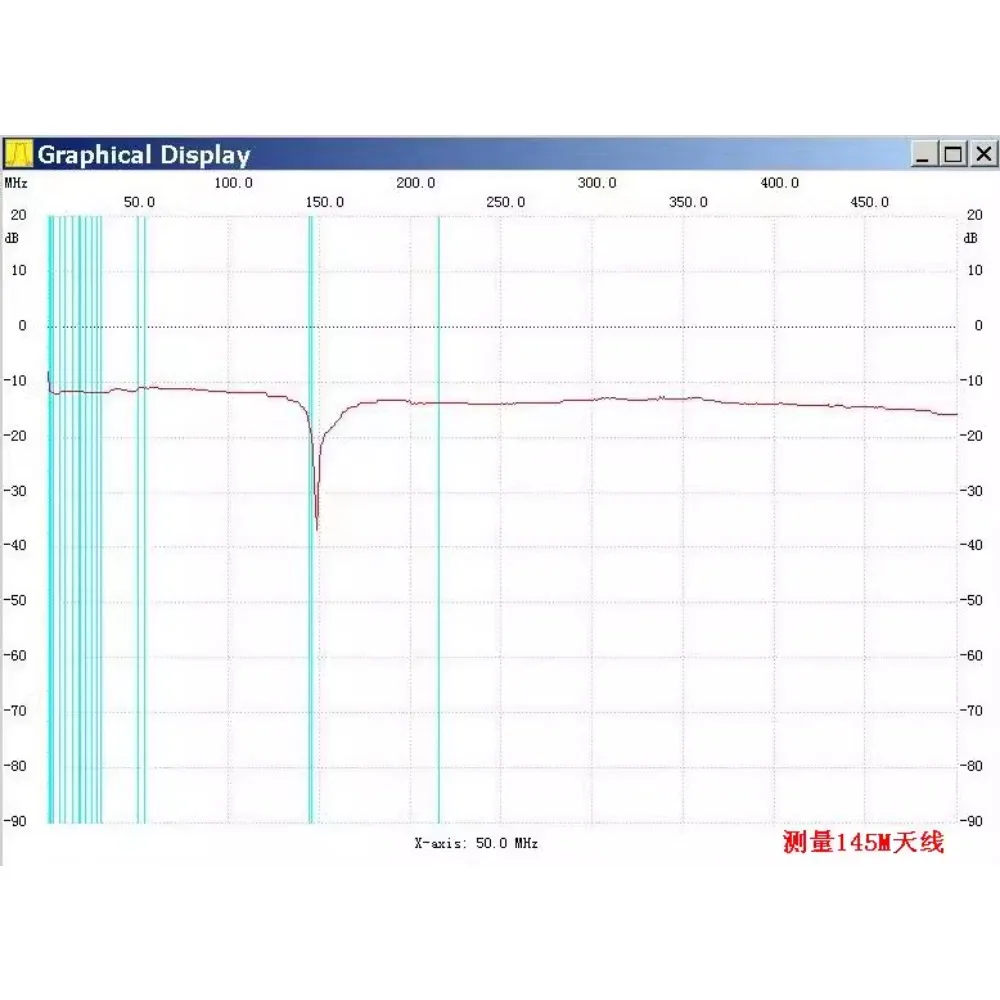1000x1000 pixels.
Task: Click the cyan marker line near 210 MHz
Action: pos(438,520)
